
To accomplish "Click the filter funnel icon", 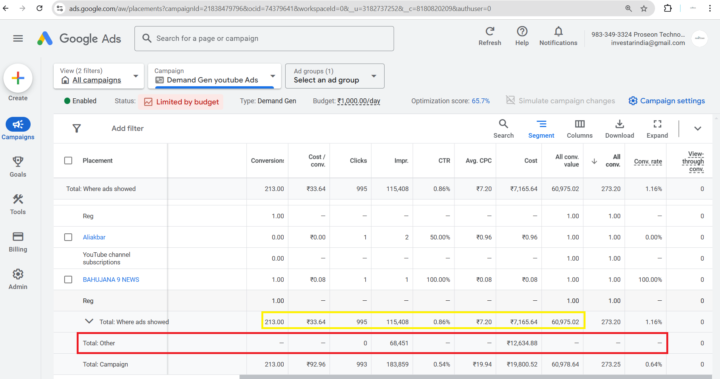I will pos(77,129).
